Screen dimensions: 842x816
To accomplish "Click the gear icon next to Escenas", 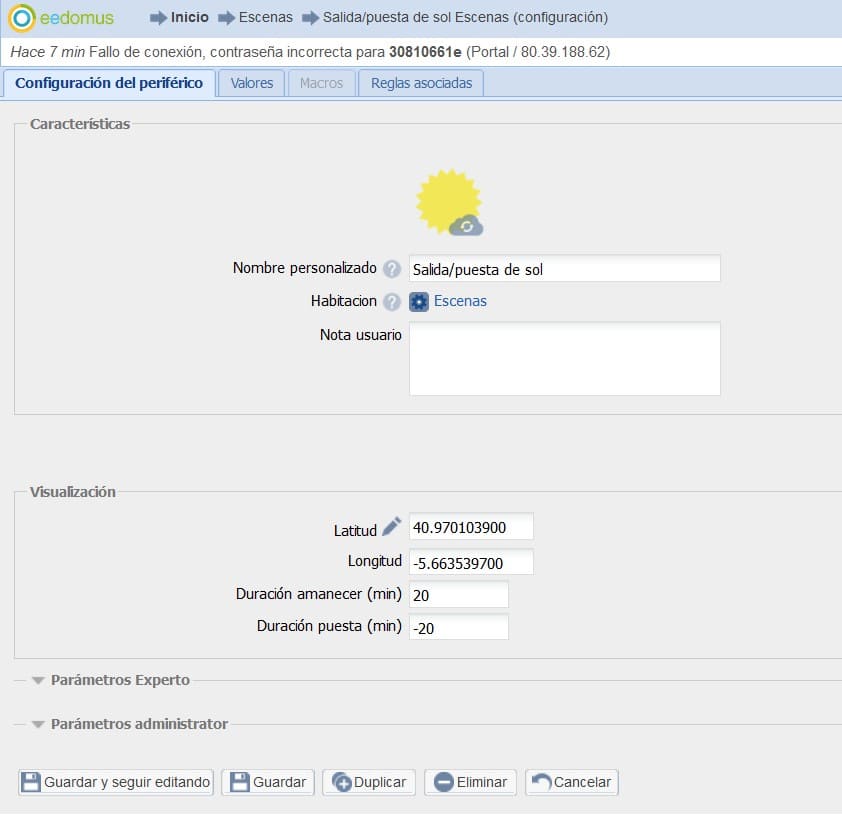I will 419,302.
